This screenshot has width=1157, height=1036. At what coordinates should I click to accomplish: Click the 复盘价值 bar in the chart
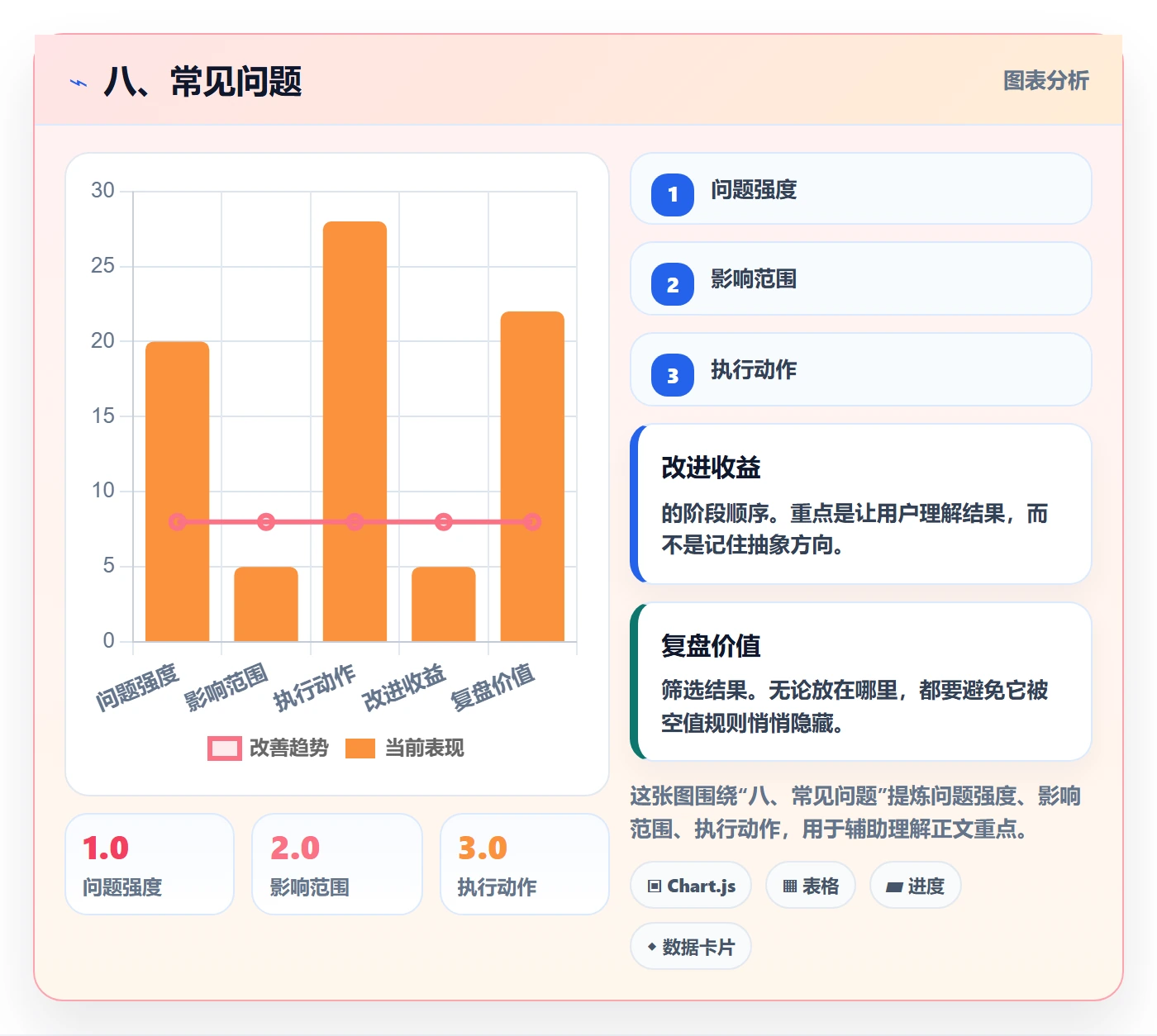click(x=532, y=476)
